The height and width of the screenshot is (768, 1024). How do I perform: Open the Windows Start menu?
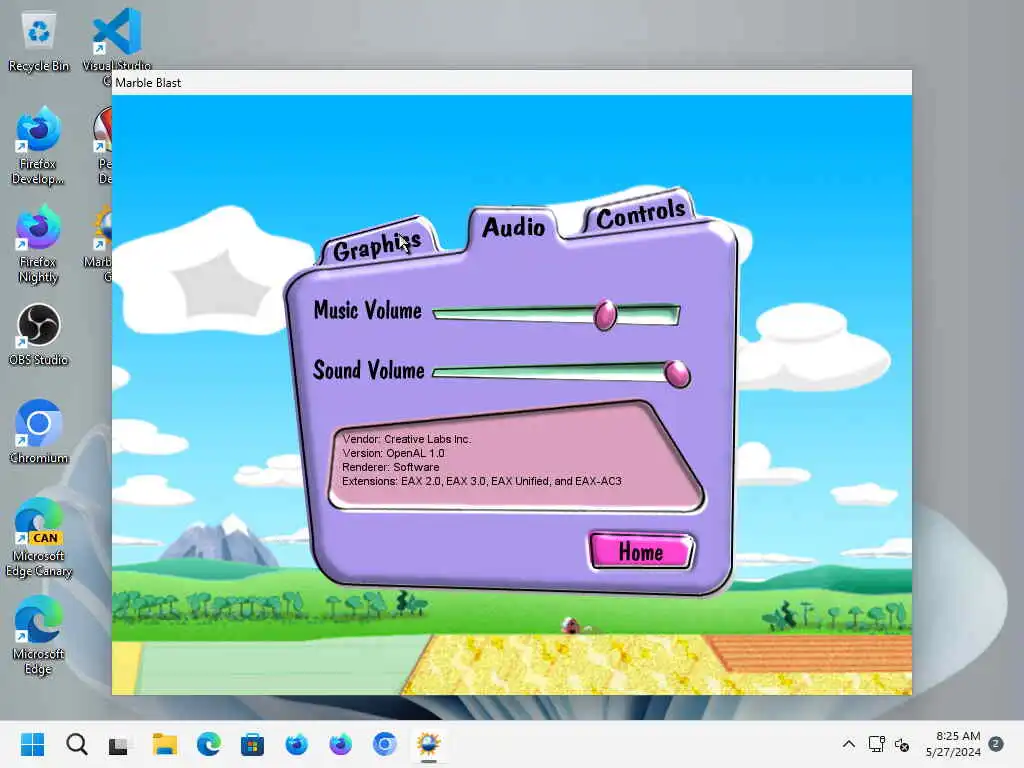click(x=32, y=744)
